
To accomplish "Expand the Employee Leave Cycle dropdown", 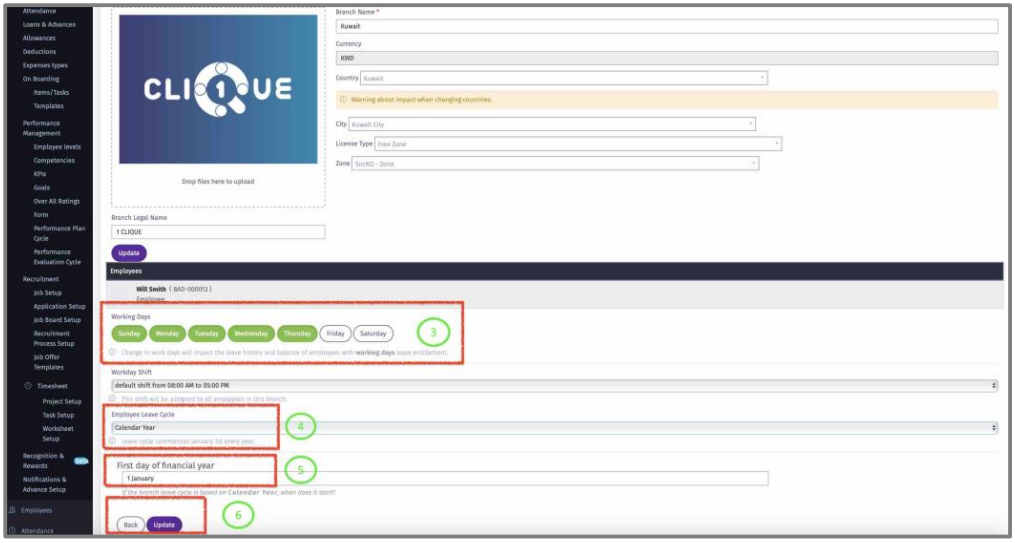I will tap(554, 428).
